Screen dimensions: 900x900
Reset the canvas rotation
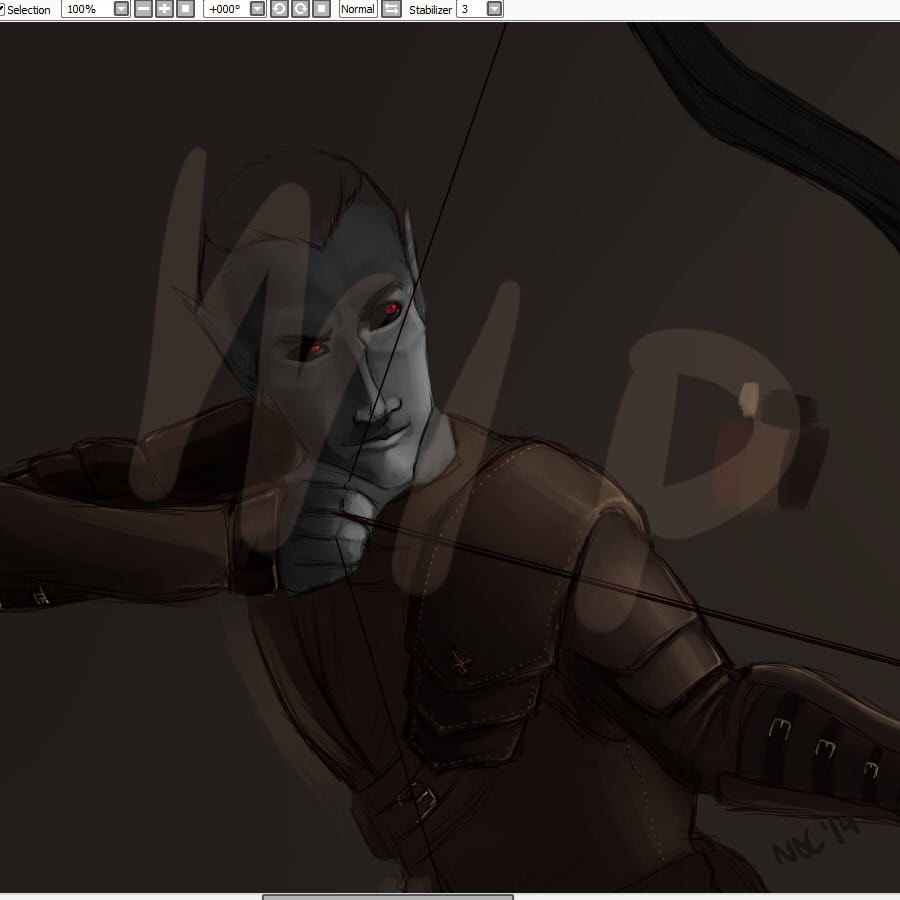click(321, 9)
